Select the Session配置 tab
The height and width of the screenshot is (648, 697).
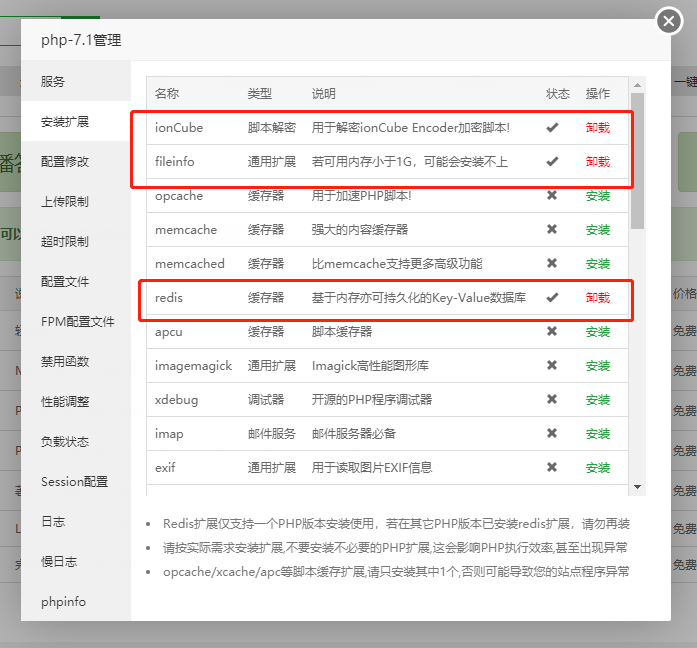tap(74, 481)
